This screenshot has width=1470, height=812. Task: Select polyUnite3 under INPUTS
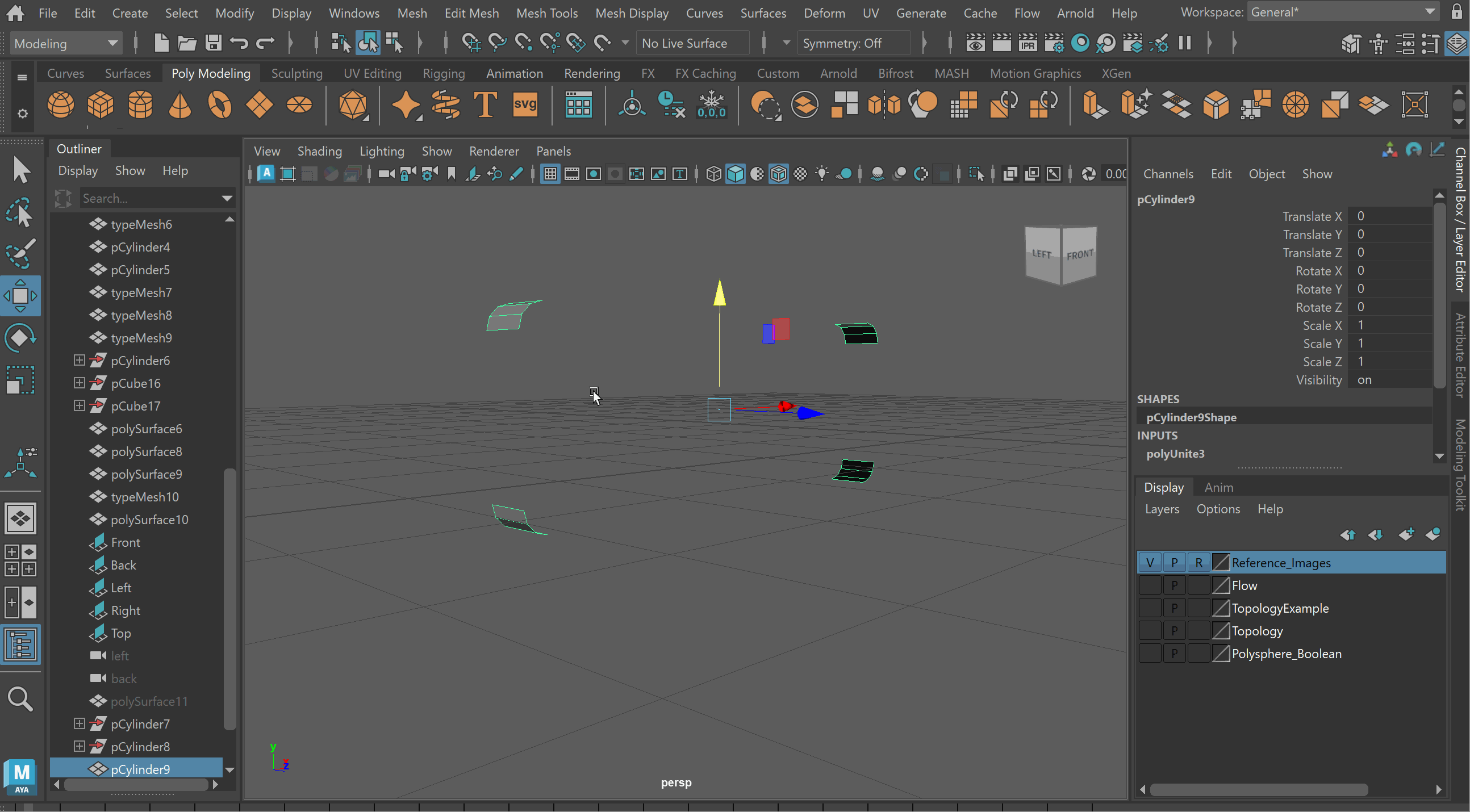click(x=1175, y=454)
